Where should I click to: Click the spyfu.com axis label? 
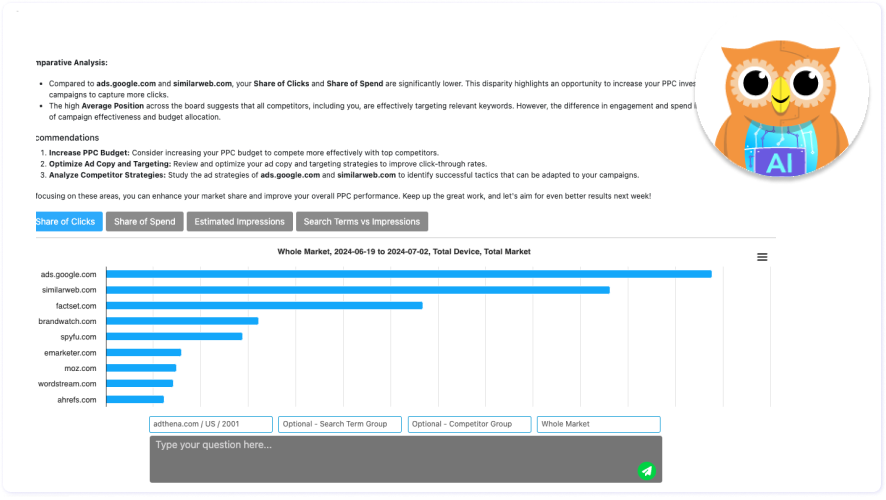coord(78,337)
